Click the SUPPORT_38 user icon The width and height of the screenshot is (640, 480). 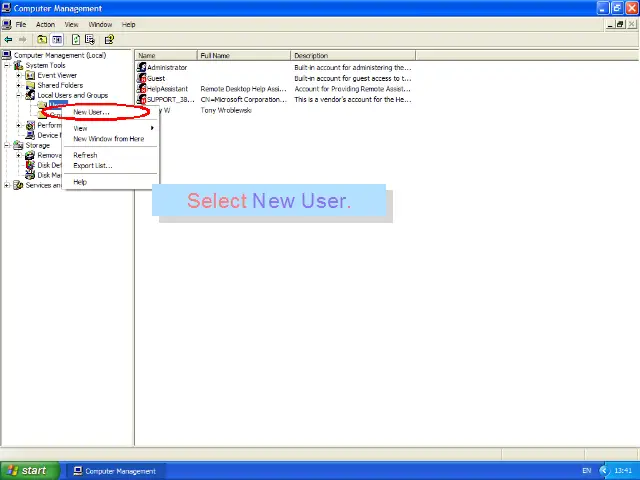(x=142, y=99)
